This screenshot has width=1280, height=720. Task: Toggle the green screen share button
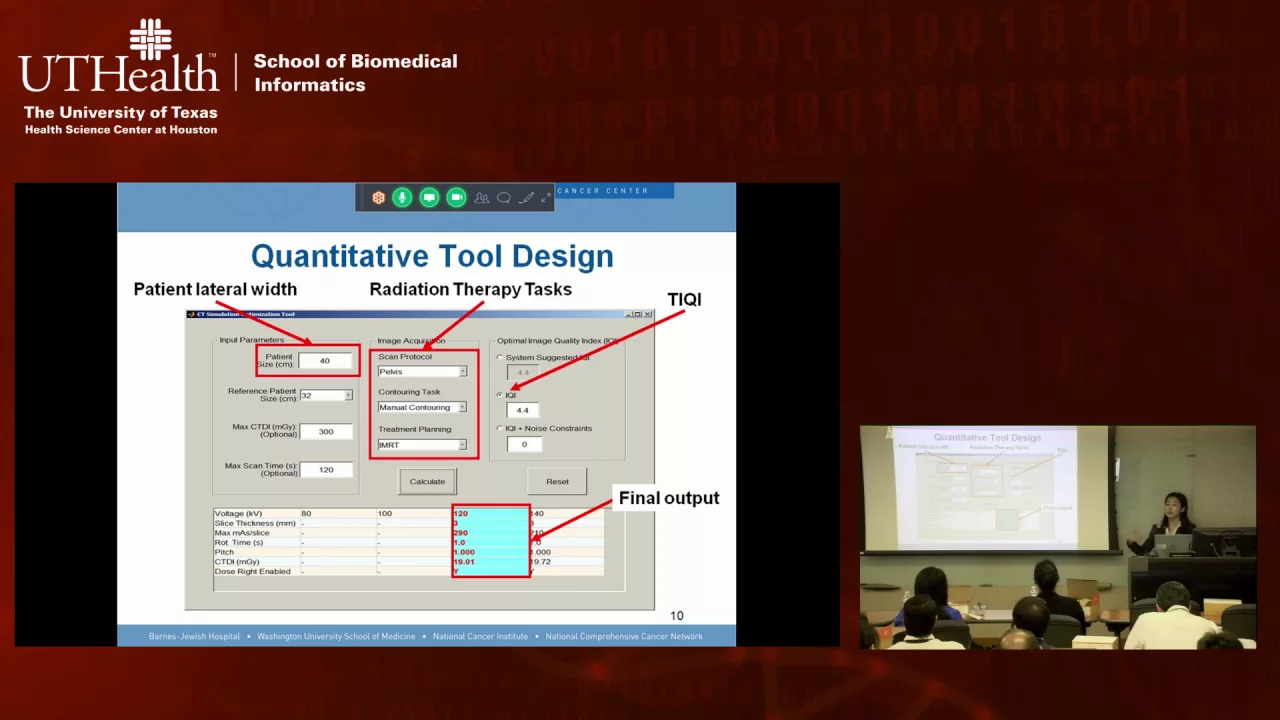click(x=429, y=198)
